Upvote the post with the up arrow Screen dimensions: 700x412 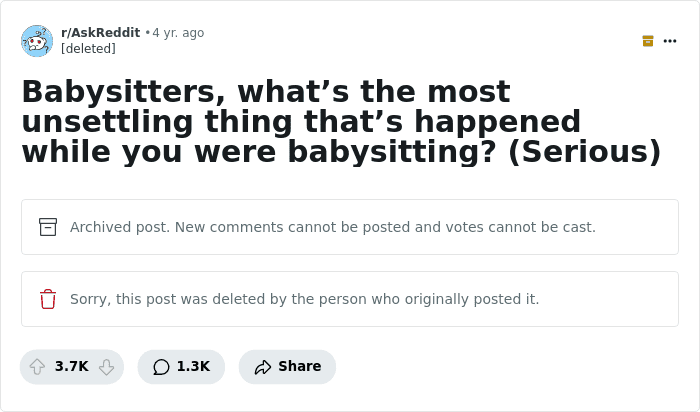coord(38,367)
